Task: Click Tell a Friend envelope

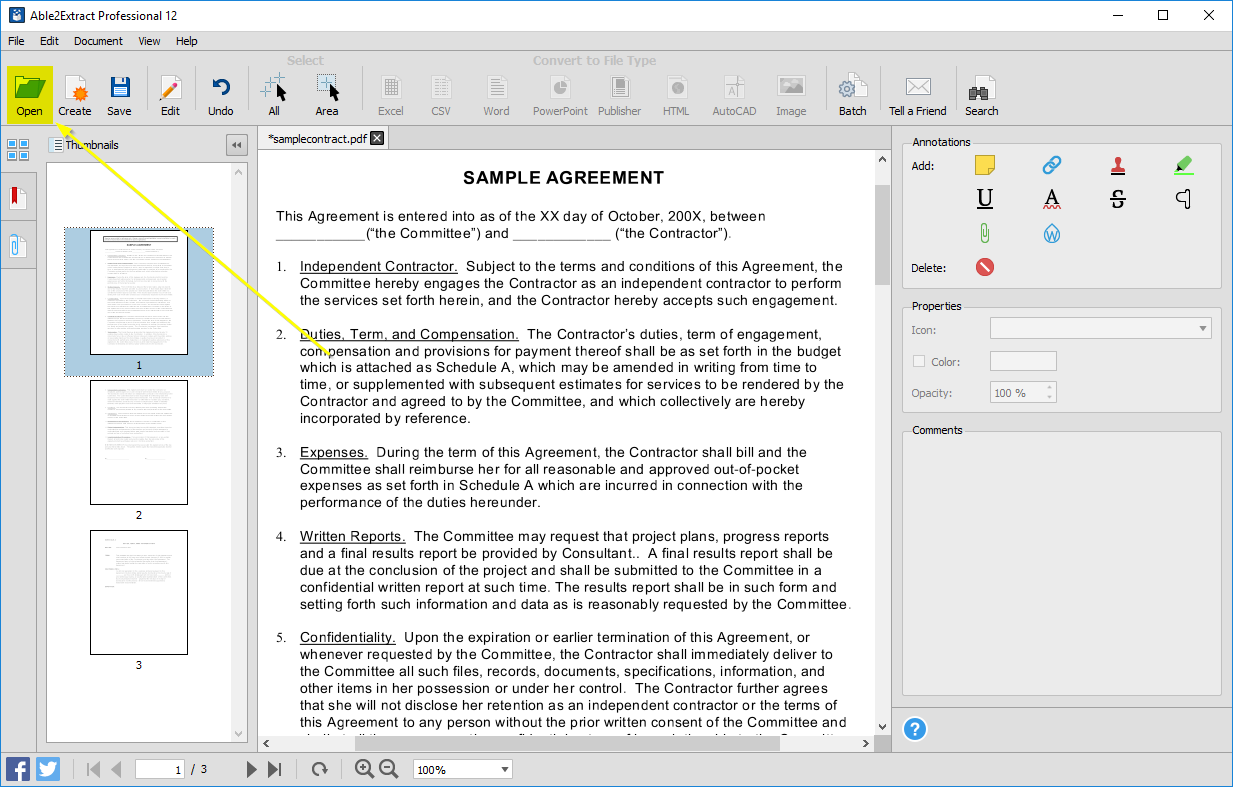Action: click(918, 95)
